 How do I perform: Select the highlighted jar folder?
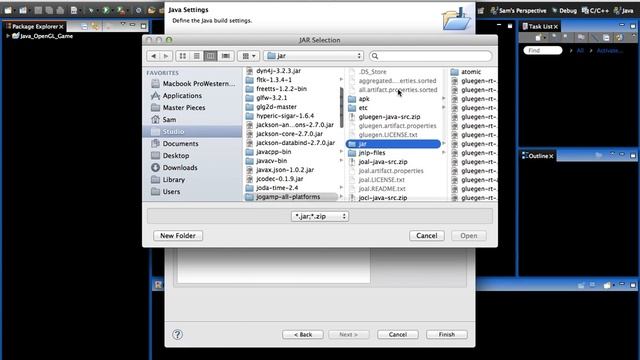(x=393, y=144)
